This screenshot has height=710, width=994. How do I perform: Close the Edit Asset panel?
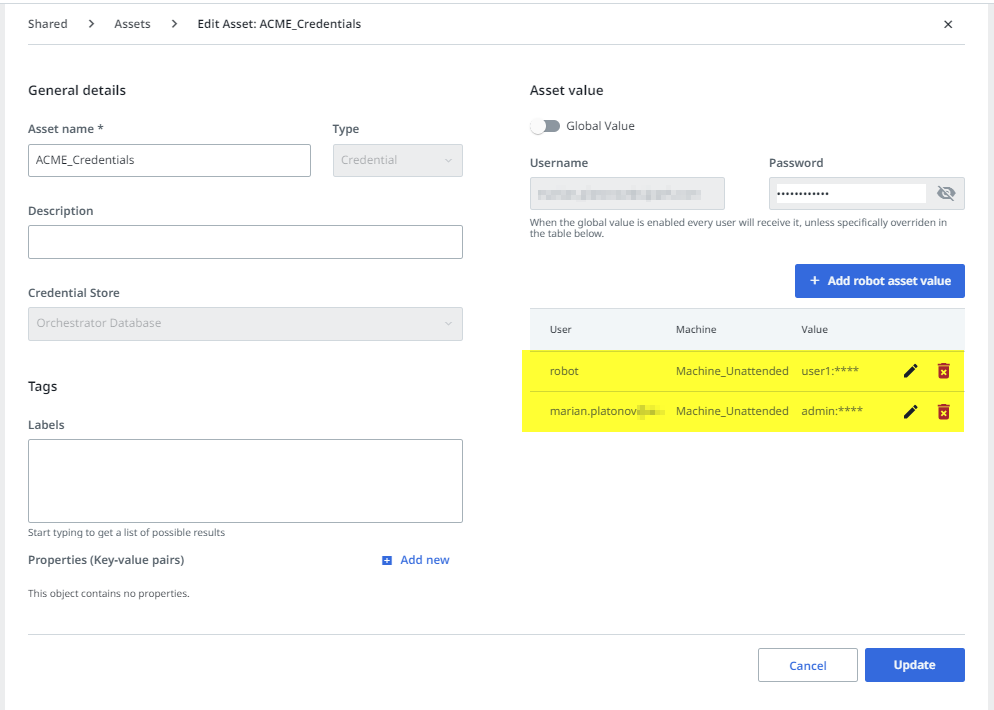click(x=948, y=24)
